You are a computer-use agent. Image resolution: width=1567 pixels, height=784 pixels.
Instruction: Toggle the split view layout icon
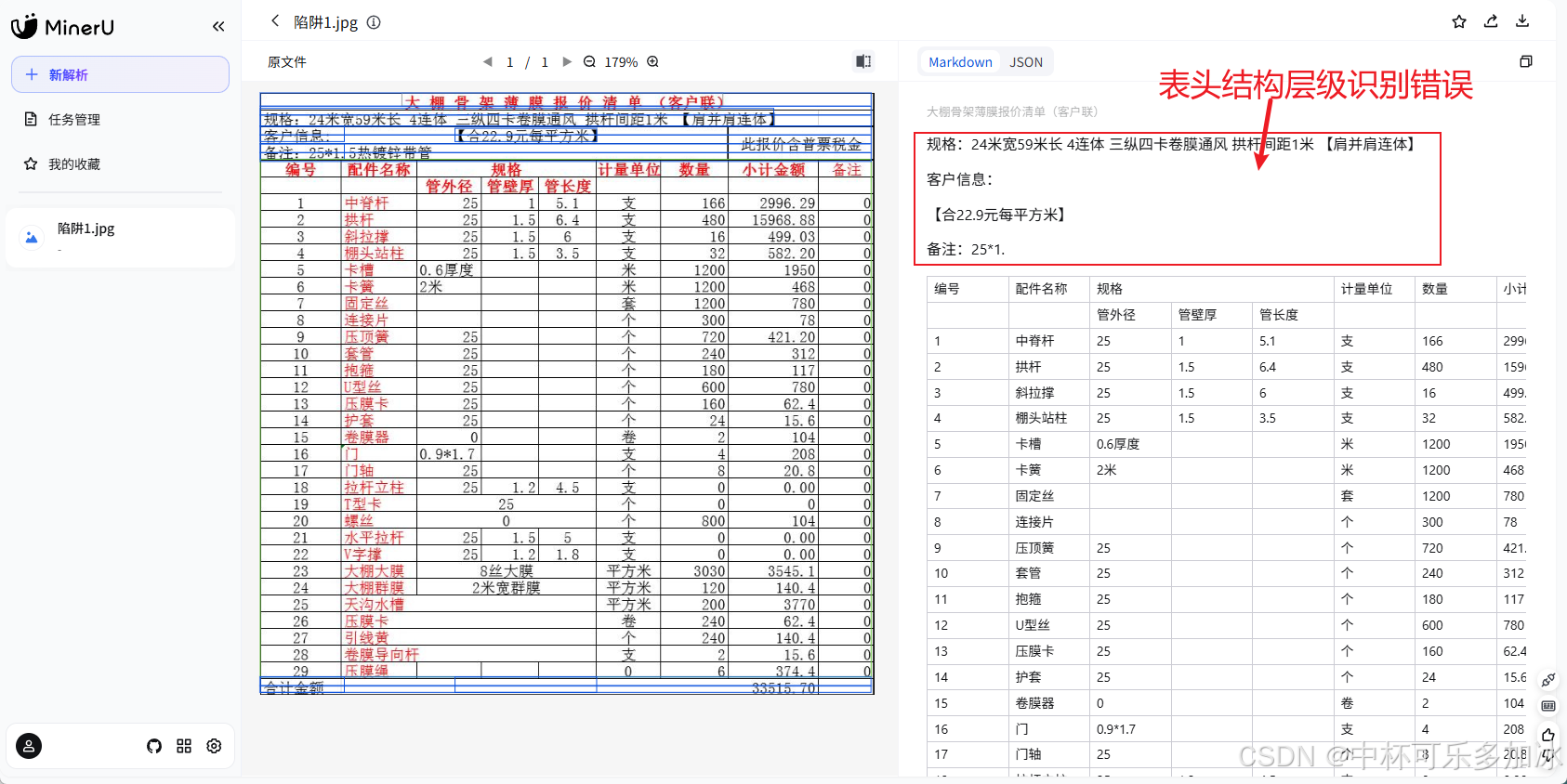[863, 61]
